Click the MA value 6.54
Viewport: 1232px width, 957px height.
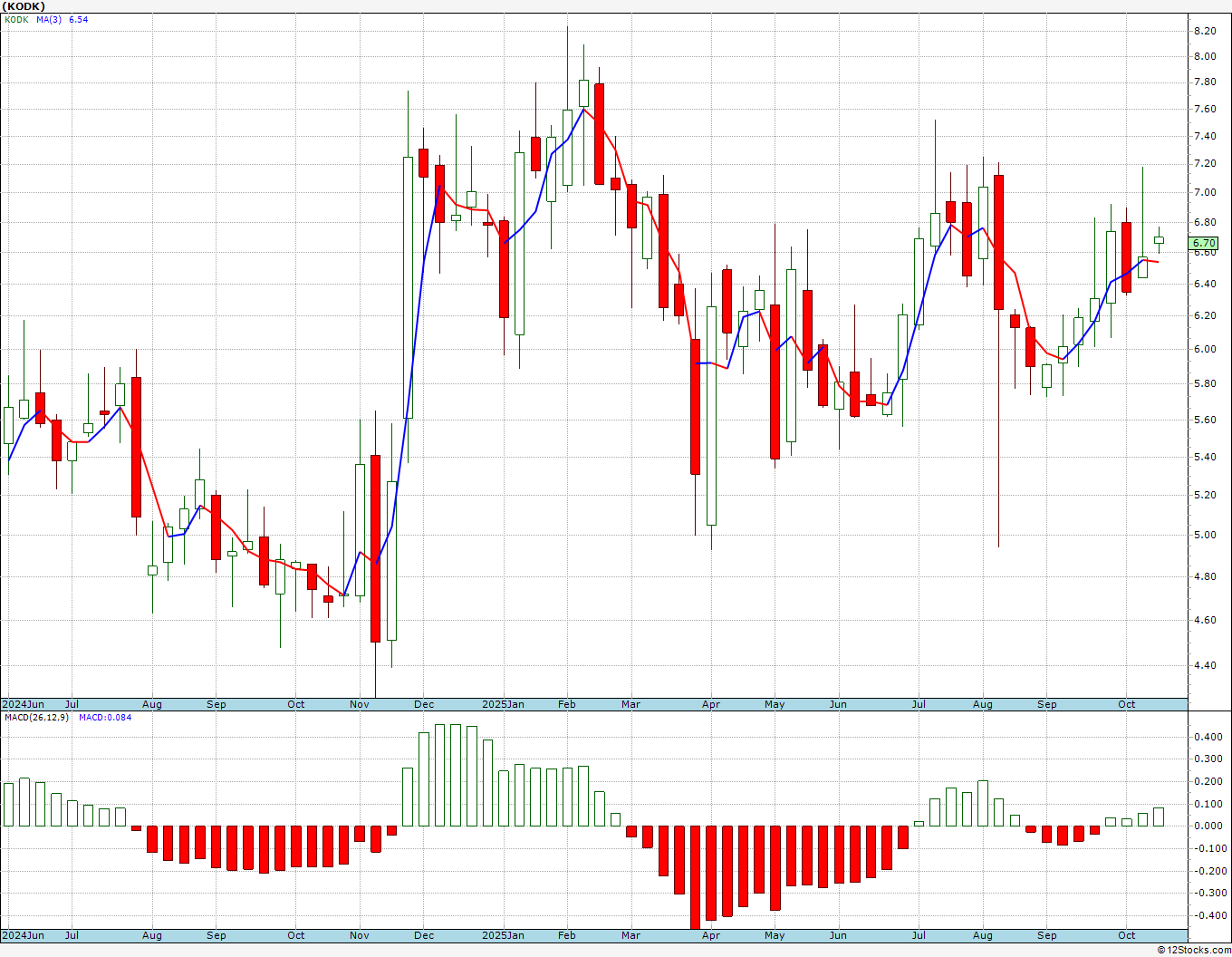[x=79, y=19]
